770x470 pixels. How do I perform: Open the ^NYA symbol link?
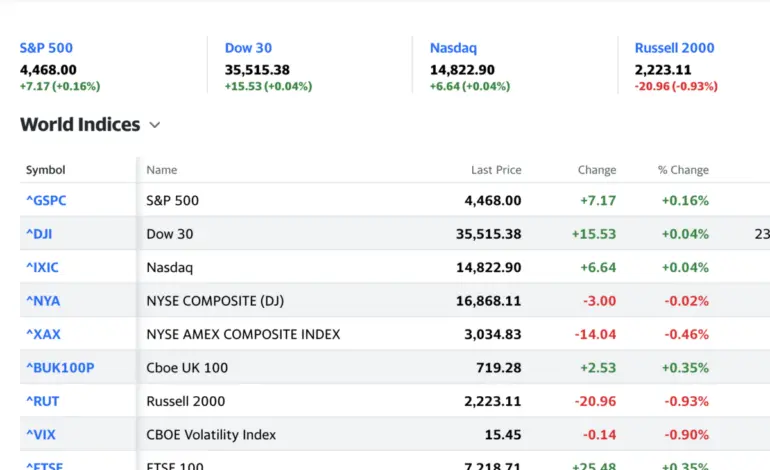click(x=43, y=301)
